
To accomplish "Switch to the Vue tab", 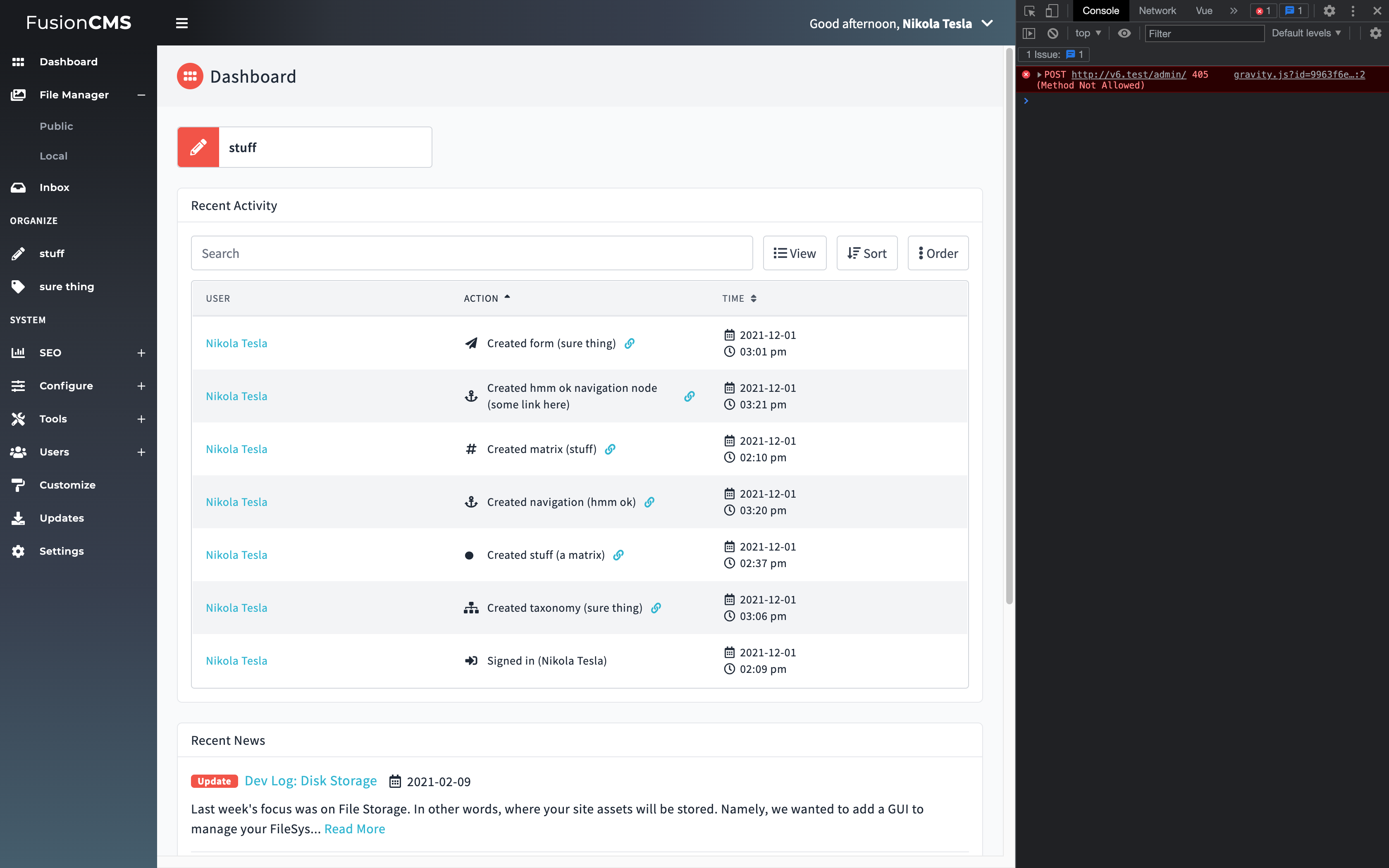I will (1203, 10).
